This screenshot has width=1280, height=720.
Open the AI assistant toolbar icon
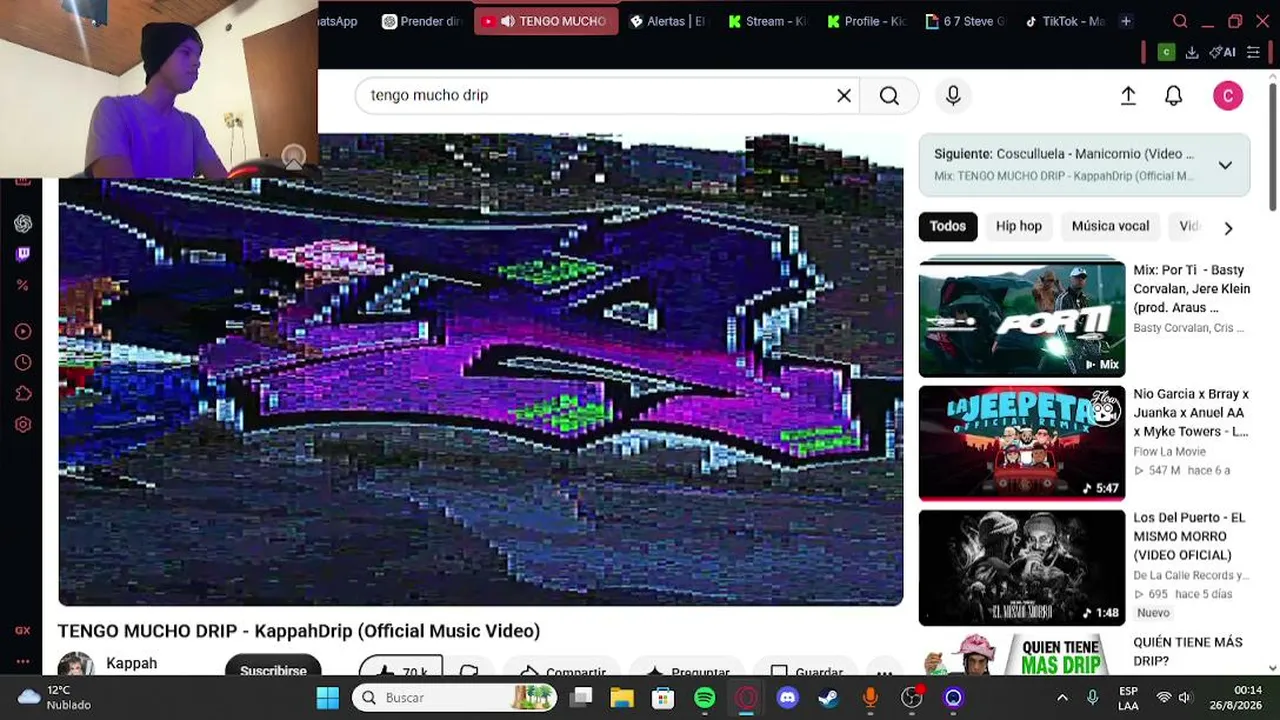pos(1222,52)
